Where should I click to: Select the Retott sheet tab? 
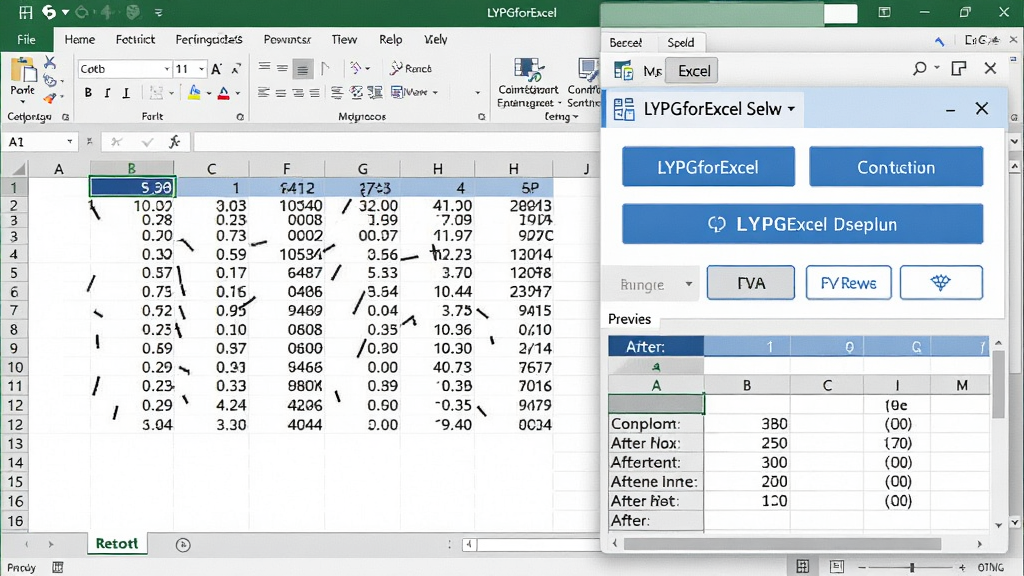pyautogui.click(x=117, y=543)
